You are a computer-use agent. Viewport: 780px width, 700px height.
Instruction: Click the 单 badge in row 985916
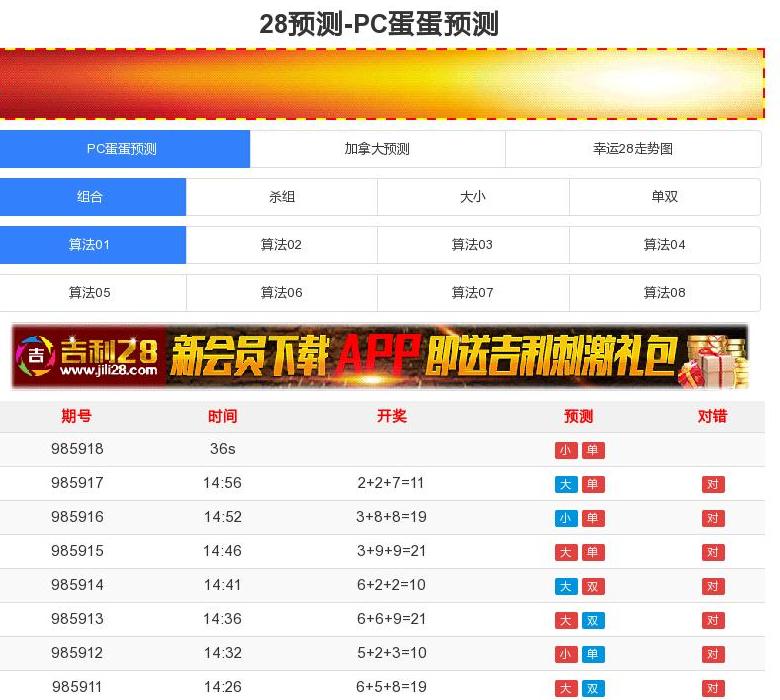[x=593, y=518]
